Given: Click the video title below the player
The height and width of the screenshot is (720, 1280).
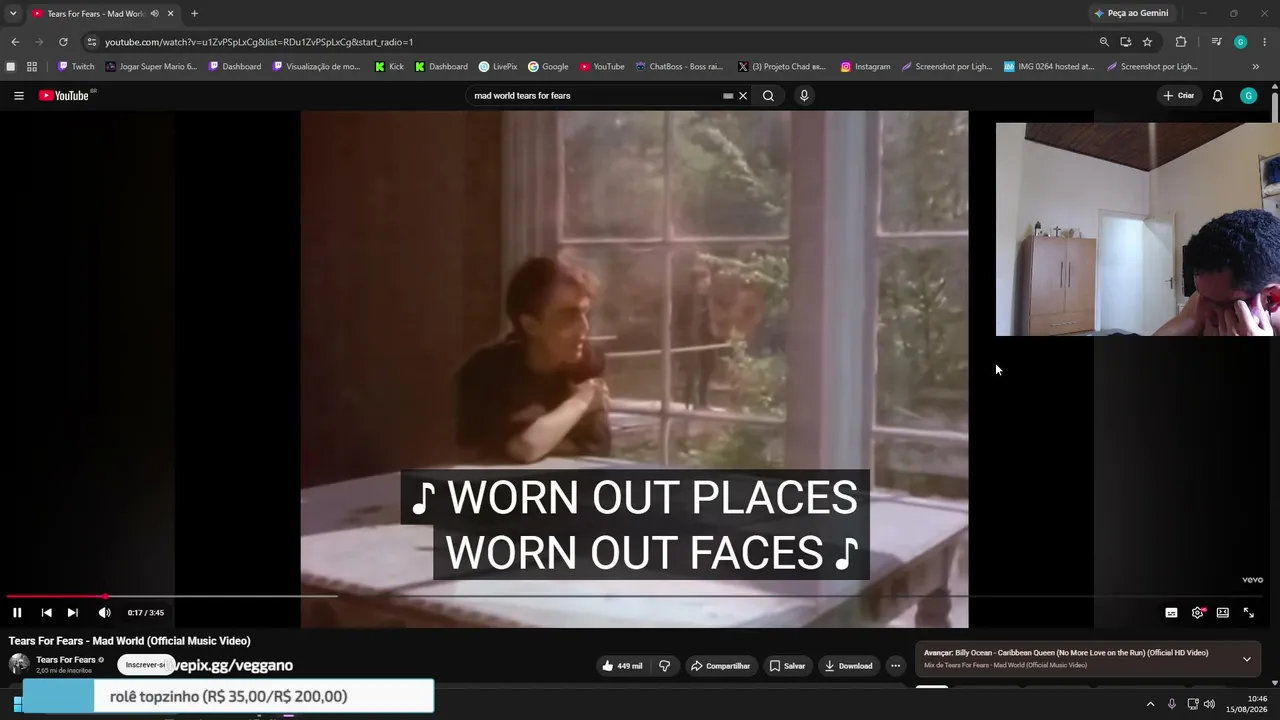Looking at the screenshot, I should click(130, 641).
